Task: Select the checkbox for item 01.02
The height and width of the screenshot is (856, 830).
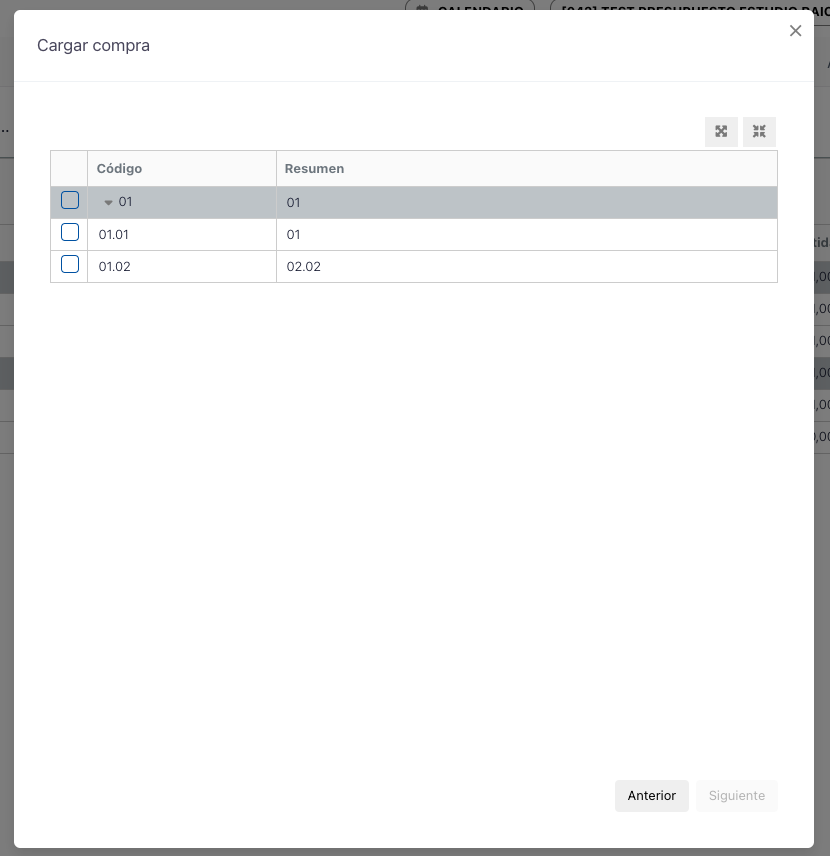Action: click(70, 265)
